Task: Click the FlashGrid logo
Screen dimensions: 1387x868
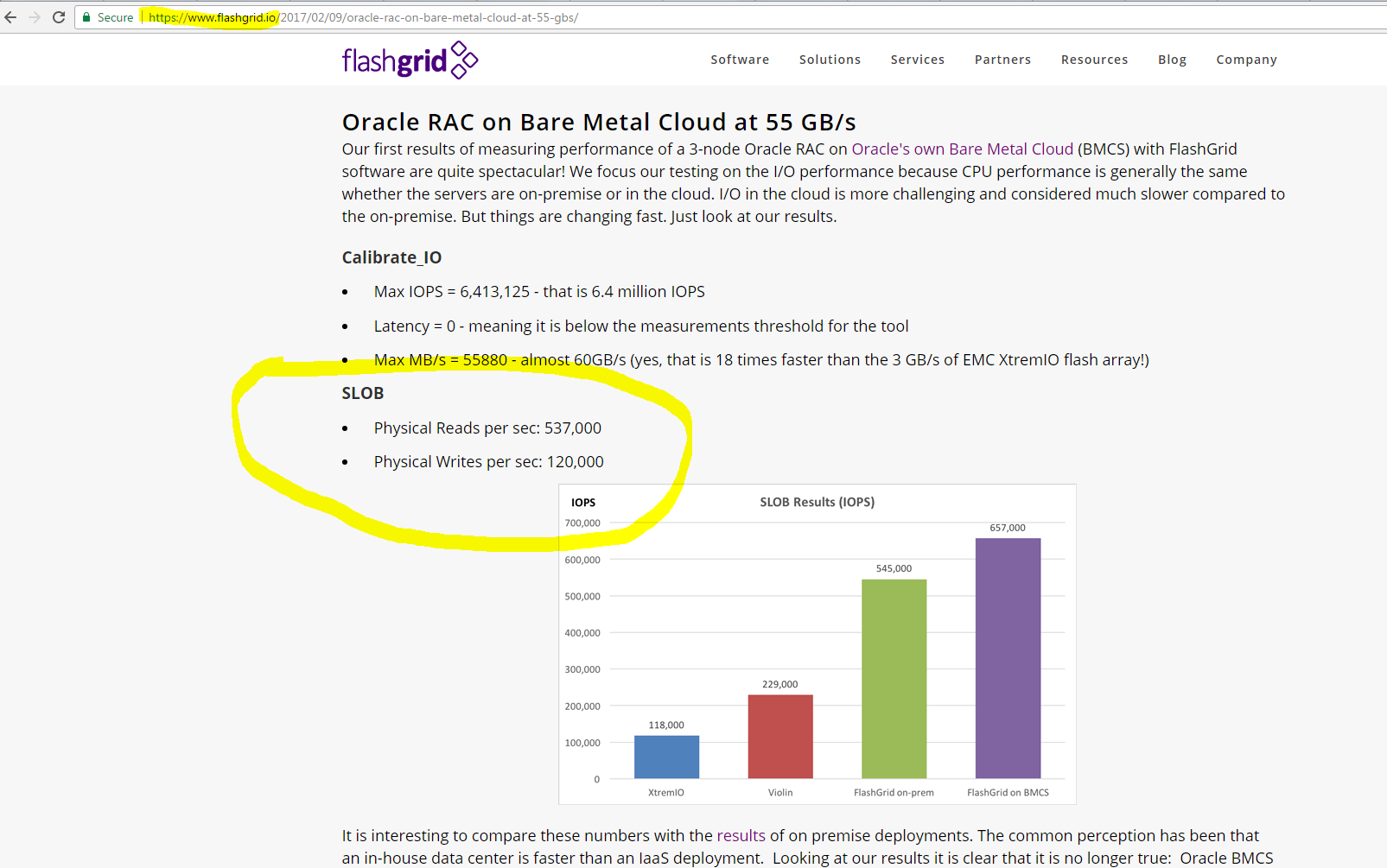Action: tap(410, 60)
